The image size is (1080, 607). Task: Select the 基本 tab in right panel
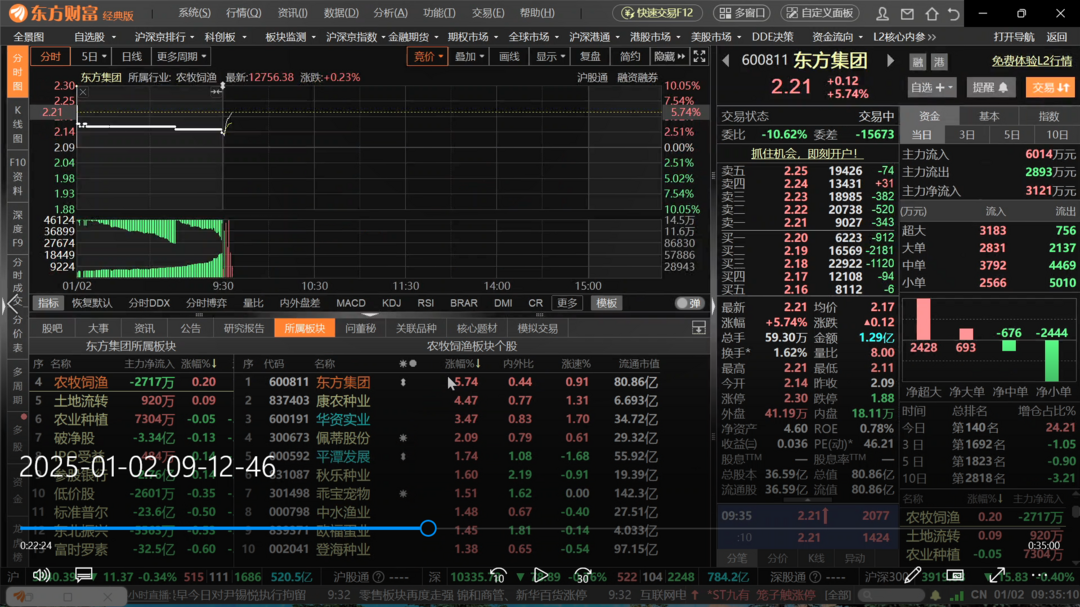pos(989,116)
